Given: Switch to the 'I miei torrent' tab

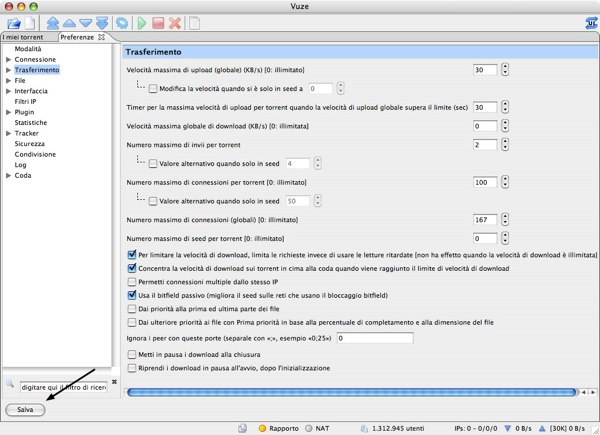Looking at the screenshot, I should (x=23, y=37).
